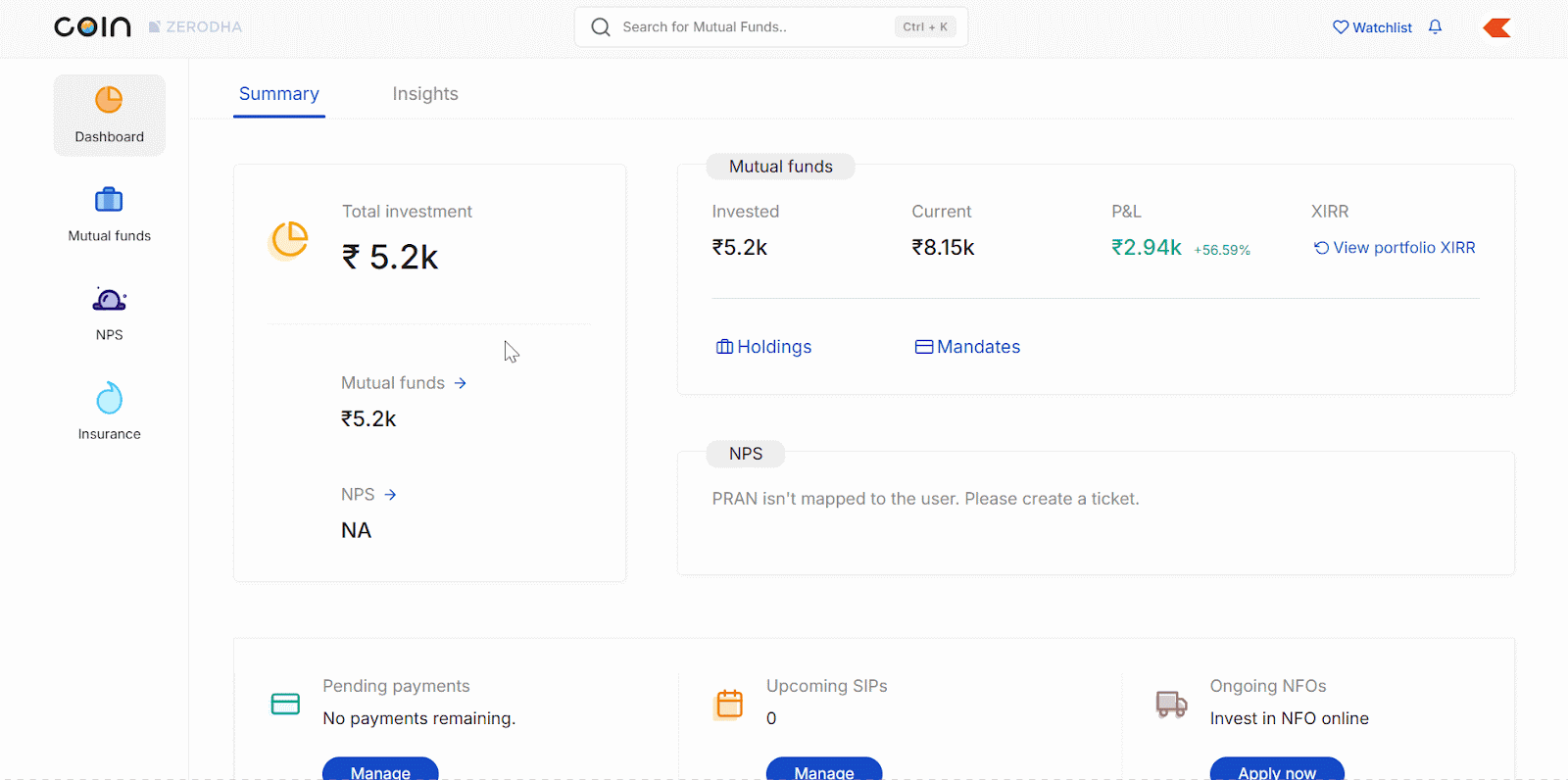The width and height of the screenshot is (1568, 780).
Task: Switch to the Insights tab
Action: (425, 94)
